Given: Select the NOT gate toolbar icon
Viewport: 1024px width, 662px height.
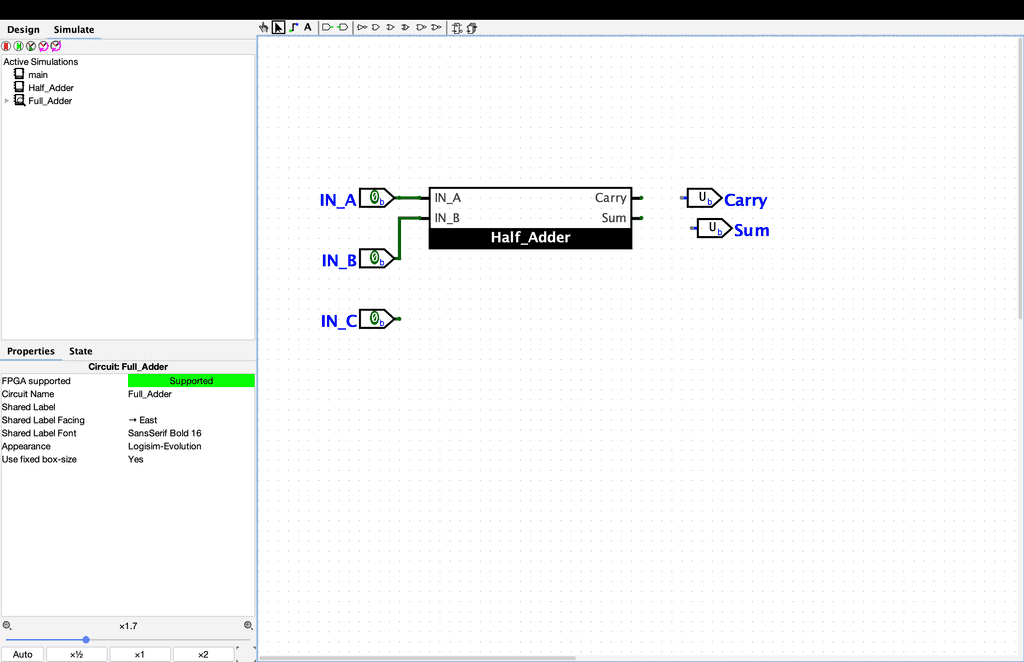Looking at the screenshot, I should 362,28.
